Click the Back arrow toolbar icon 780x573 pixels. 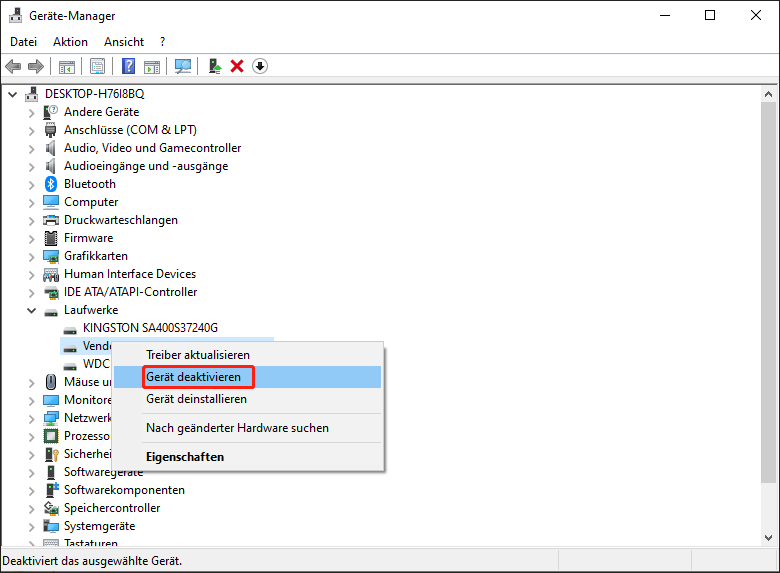13,66
